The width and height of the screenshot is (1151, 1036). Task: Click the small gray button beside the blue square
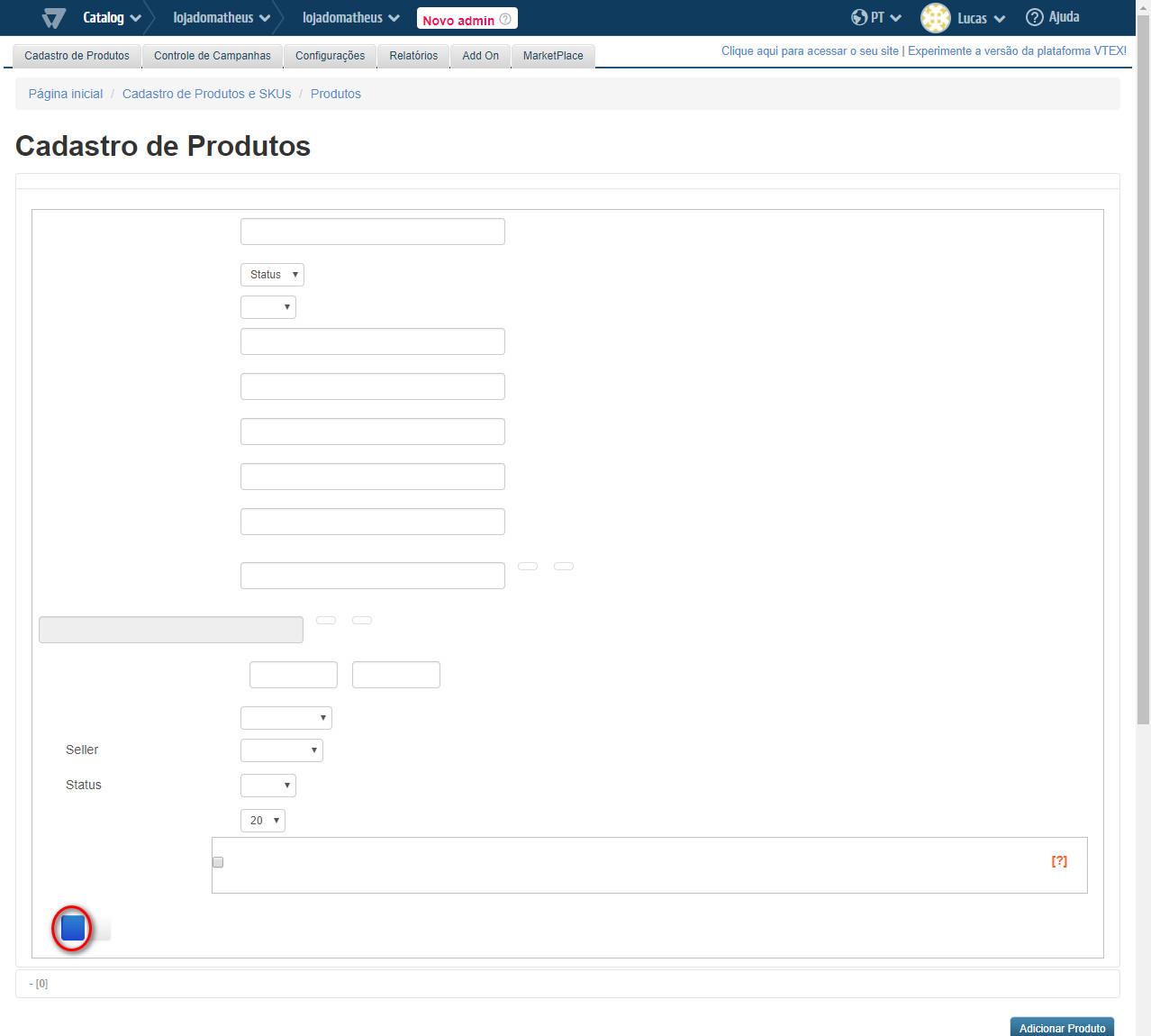(x=103, y=930)
